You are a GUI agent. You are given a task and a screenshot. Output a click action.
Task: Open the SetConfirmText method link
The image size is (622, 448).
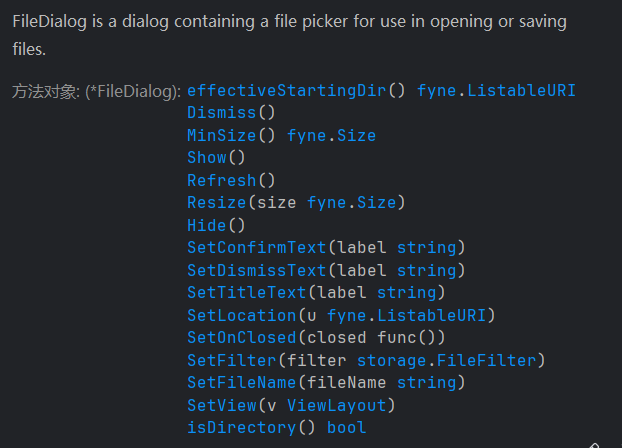pyautogui.click(x=256, y=248)
